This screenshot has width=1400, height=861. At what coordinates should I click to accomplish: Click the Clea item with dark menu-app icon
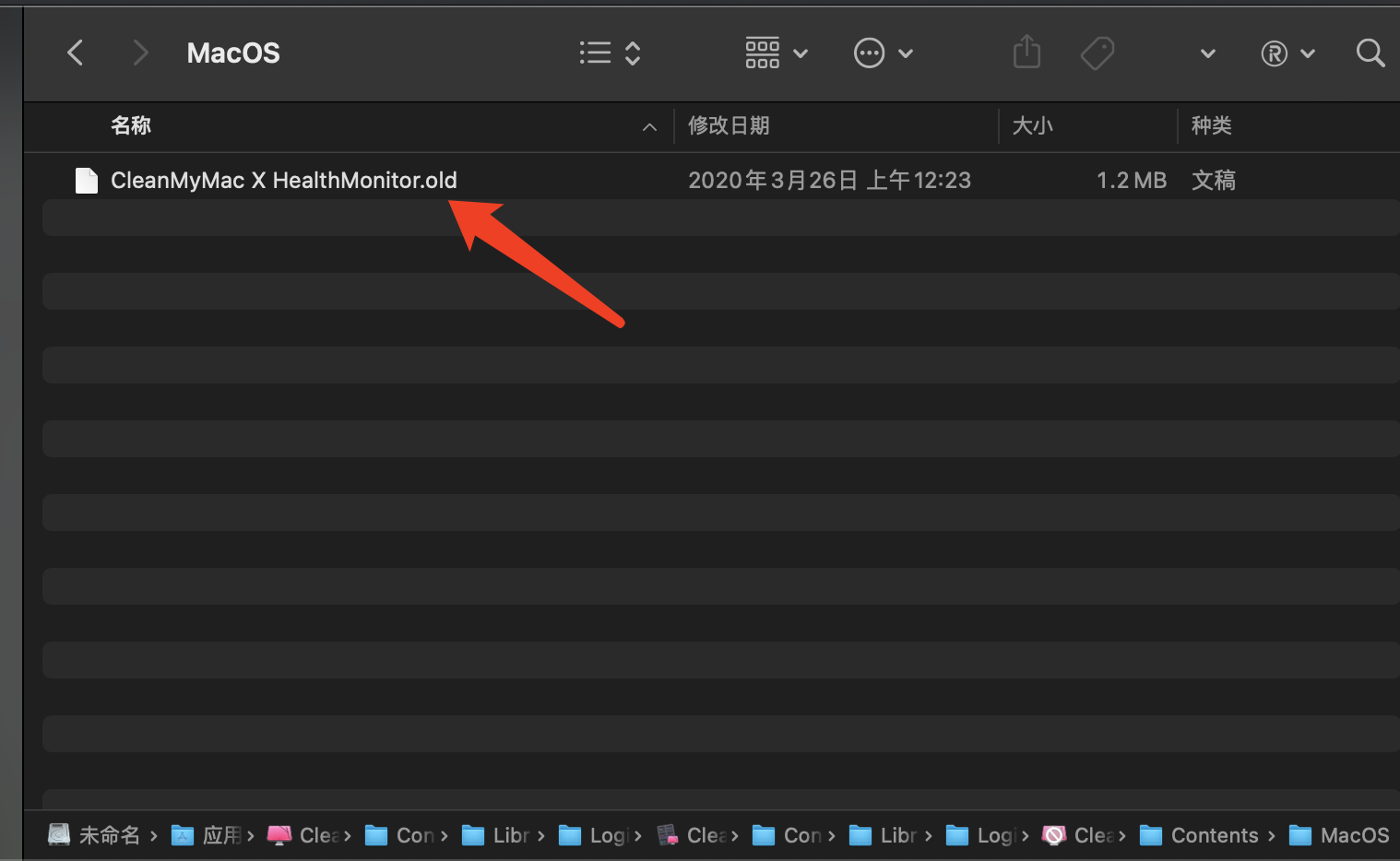pyautogui.click(x=691, y=835)
